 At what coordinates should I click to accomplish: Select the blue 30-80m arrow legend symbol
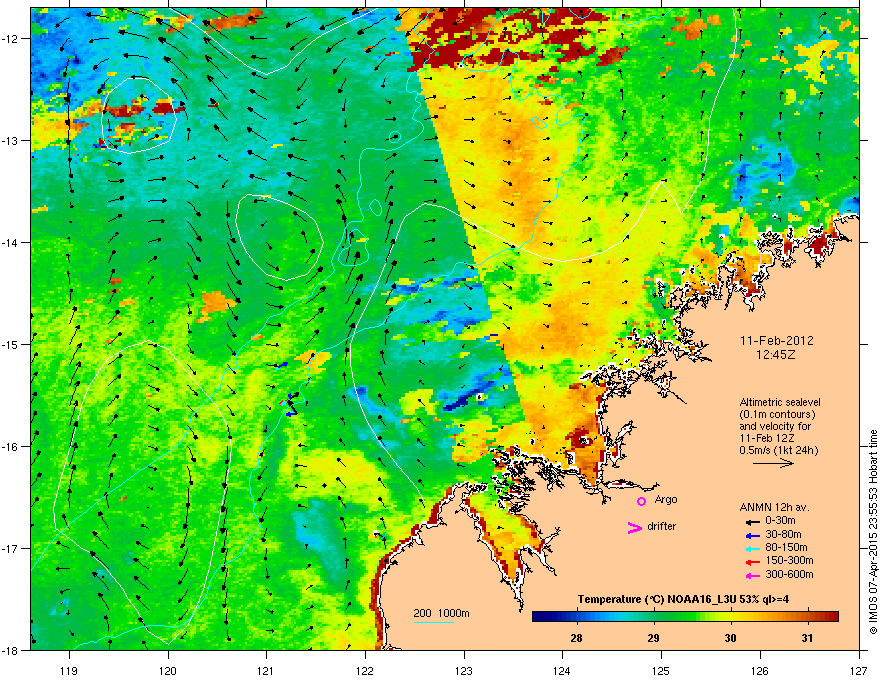pos(753,535)
